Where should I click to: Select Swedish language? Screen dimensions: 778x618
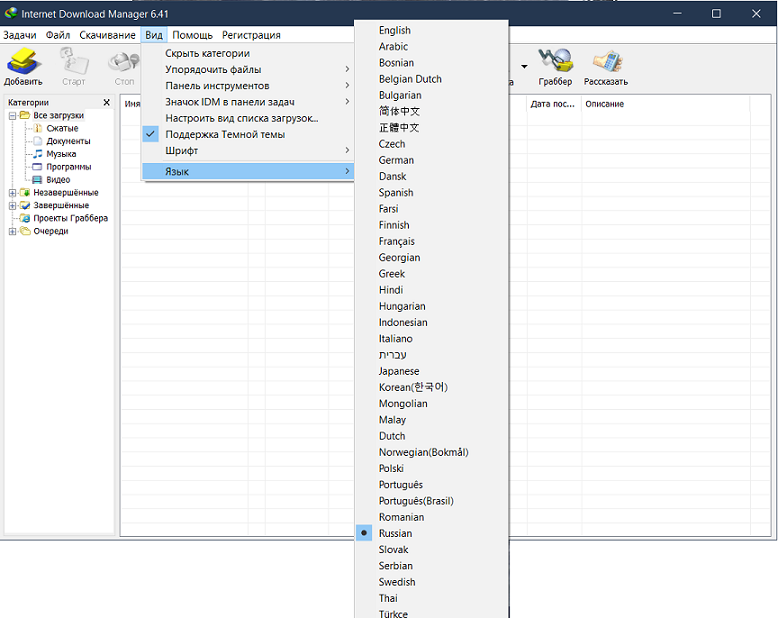pos(432,582)
